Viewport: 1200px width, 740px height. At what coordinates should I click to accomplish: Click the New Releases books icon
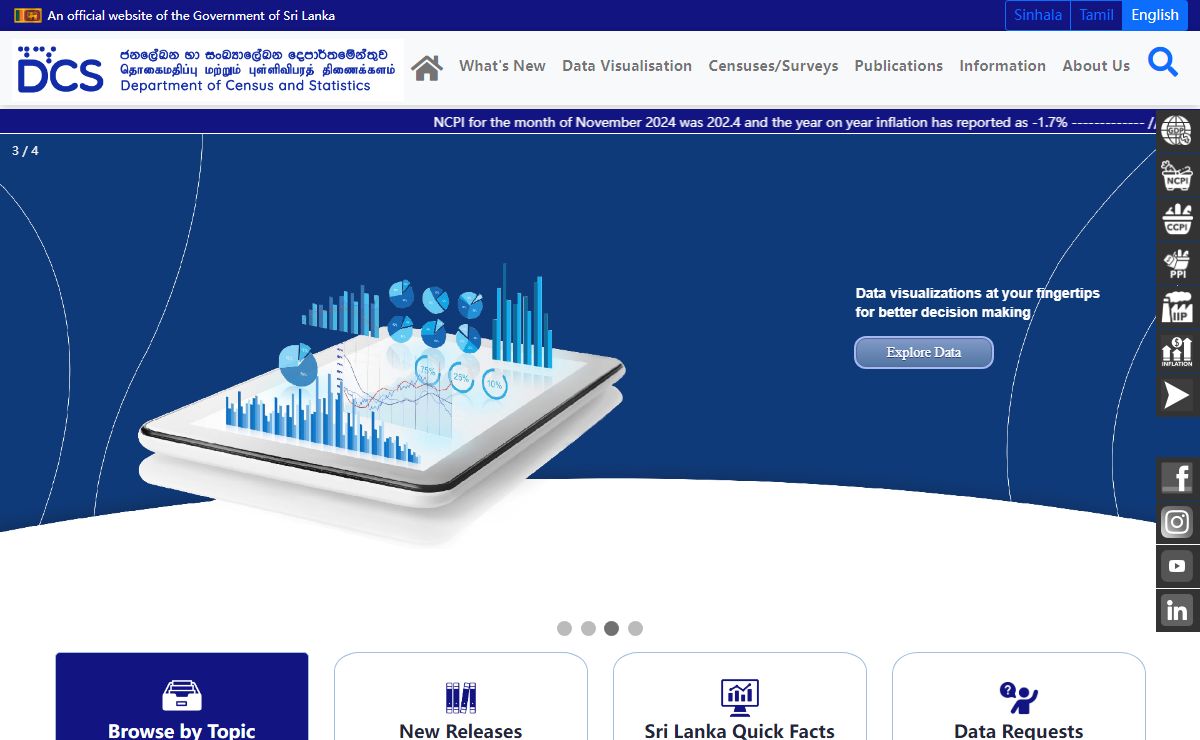click(461, 696)
